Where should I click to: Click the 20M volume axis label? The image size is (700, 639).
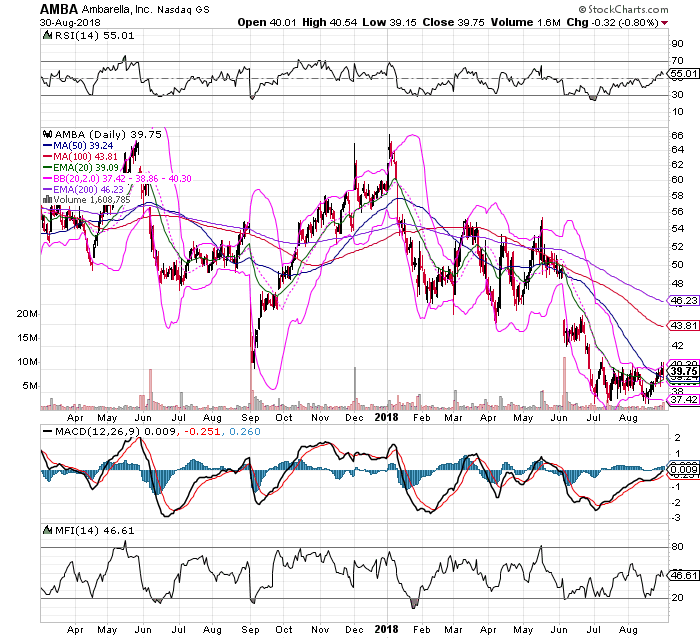click(x=27, y=313)
